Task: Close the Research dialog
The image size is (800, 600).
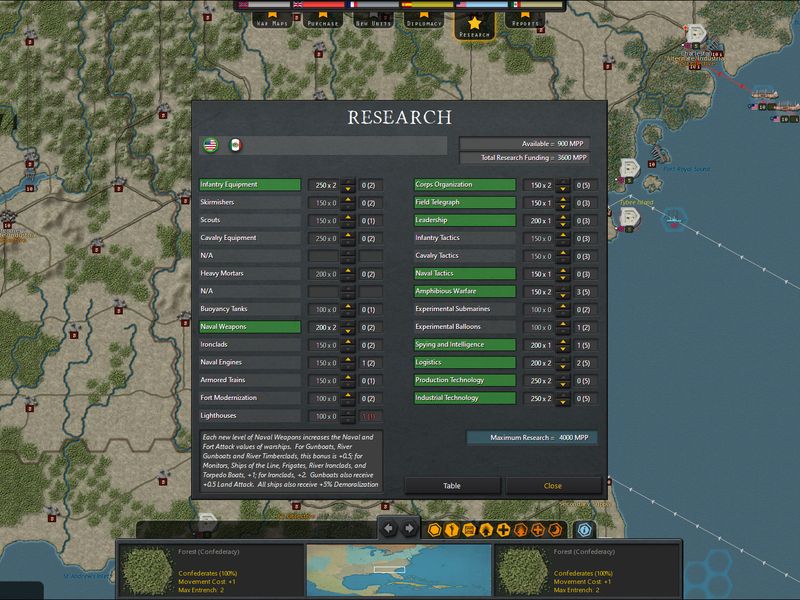Action: (553, 486)
